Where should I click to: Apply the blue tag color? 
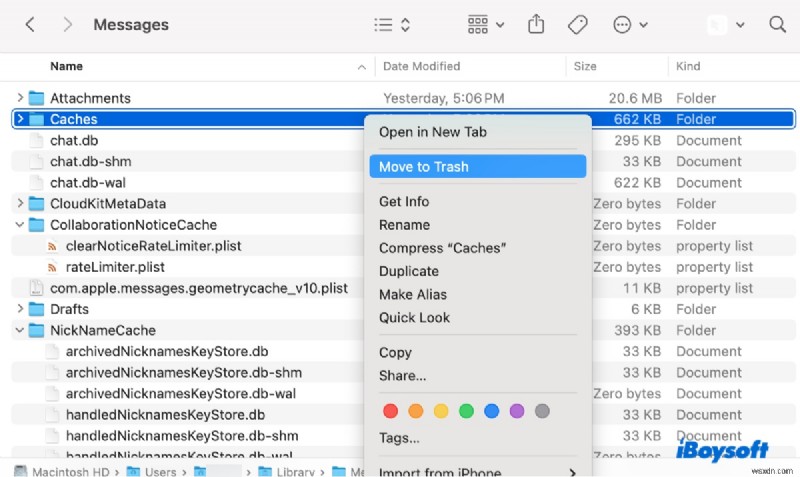491,411
